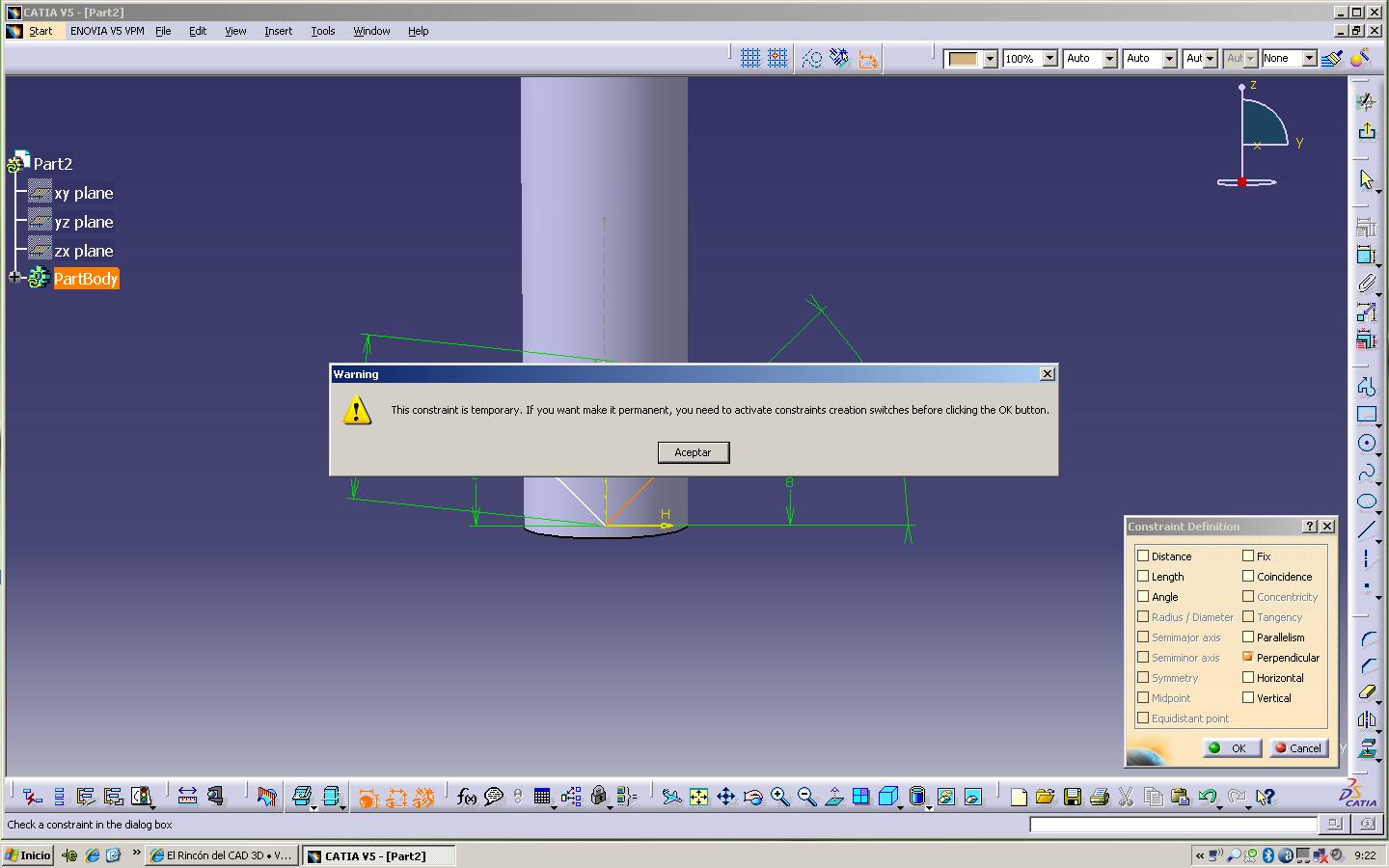Toggle Geometrical Constraints icon

pyautogui.click(x=840, y=58)
